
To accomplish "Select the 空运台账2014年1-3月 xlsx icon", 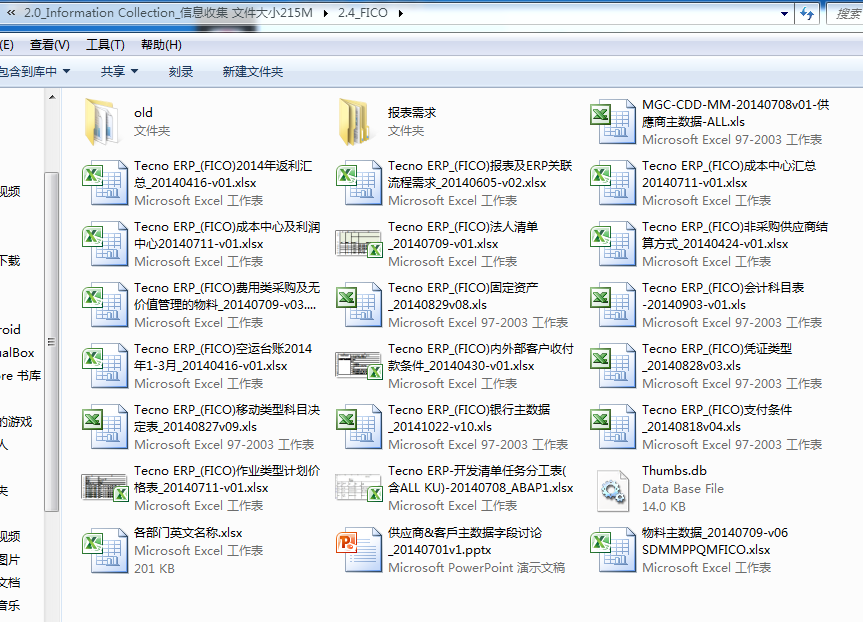I will tap(105, 366).
